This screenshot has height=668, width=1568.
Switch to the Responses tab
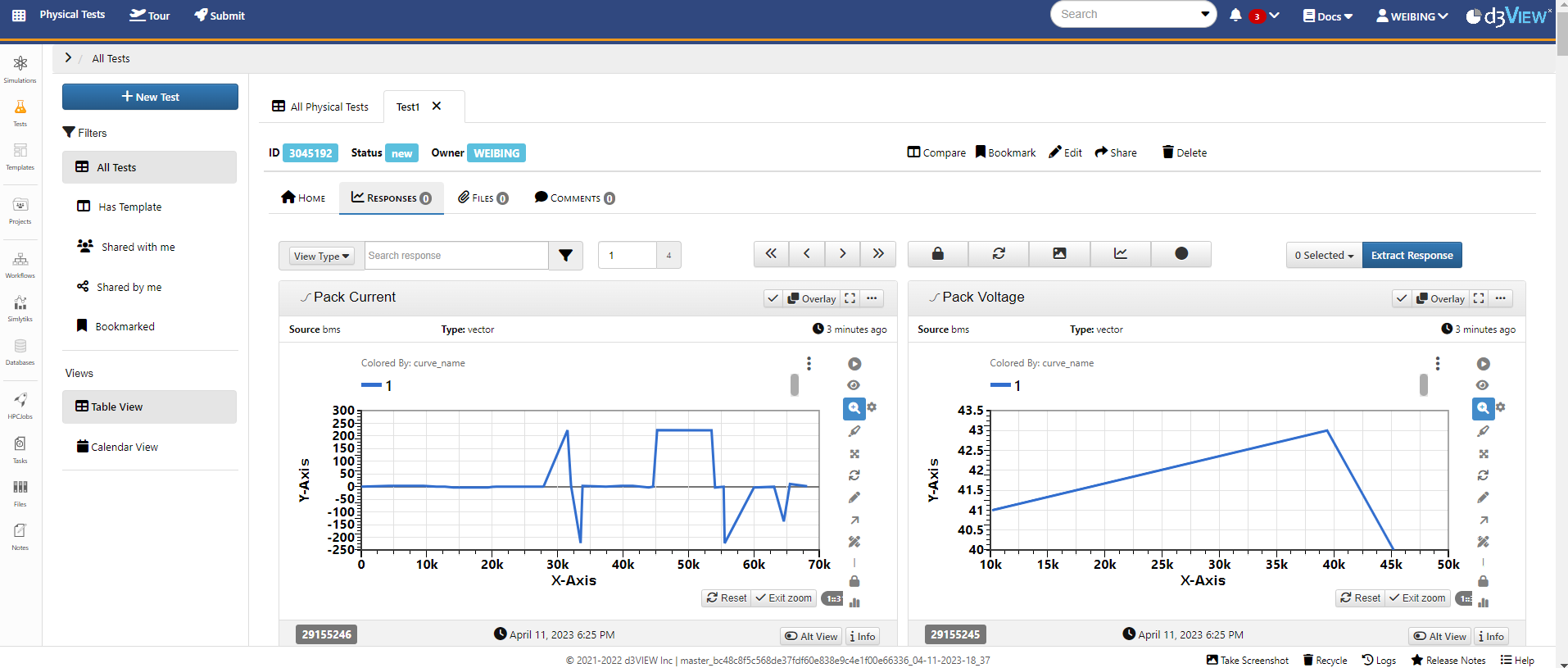(392, 198)
